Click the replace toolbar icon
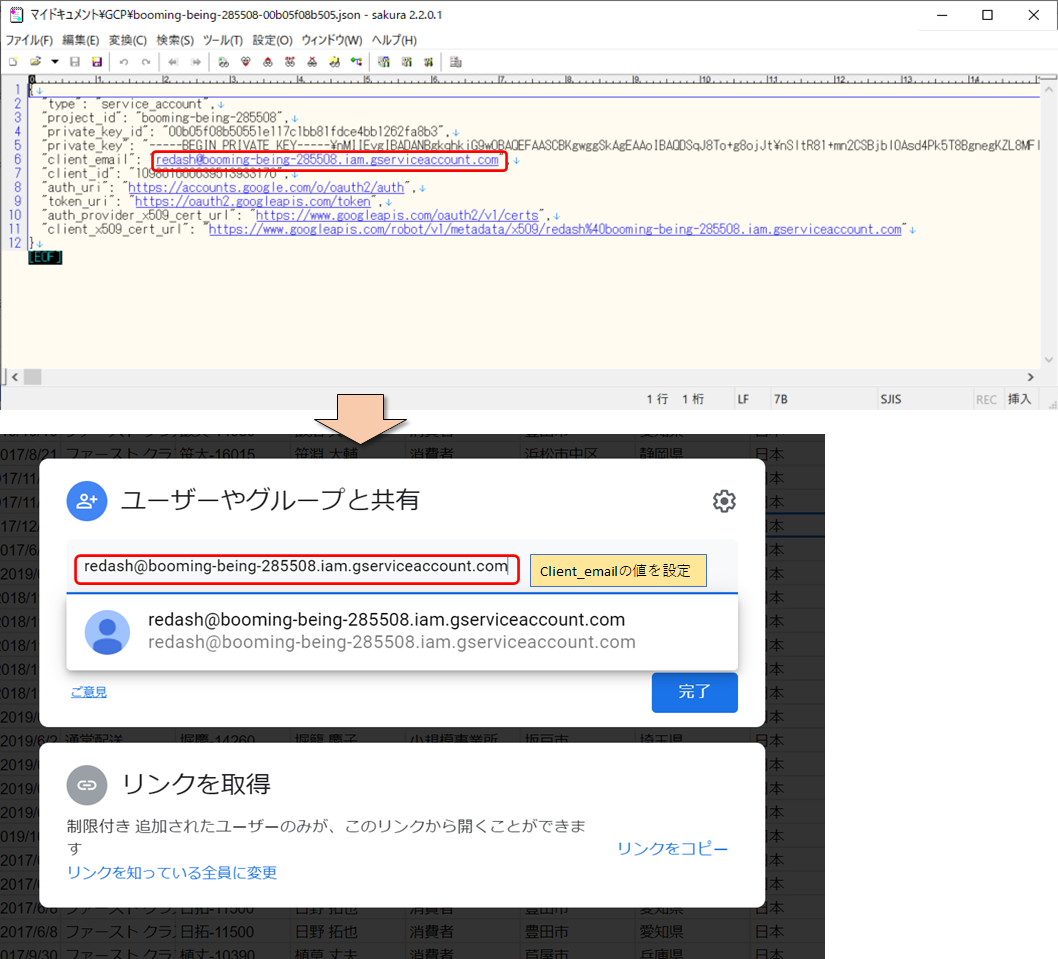1058x959 pixels. click(290, 62)
